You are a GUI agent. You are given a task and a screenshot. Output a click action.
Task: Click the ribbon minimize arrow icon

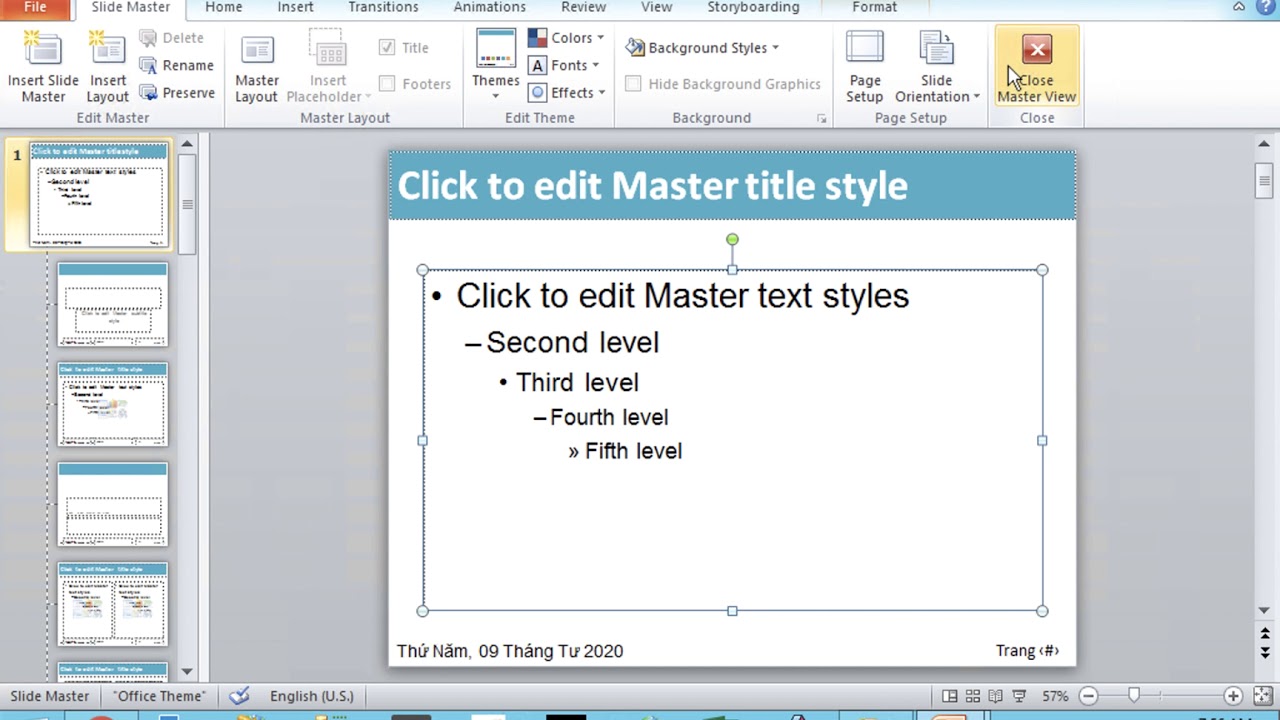(x=1239, y=7)
